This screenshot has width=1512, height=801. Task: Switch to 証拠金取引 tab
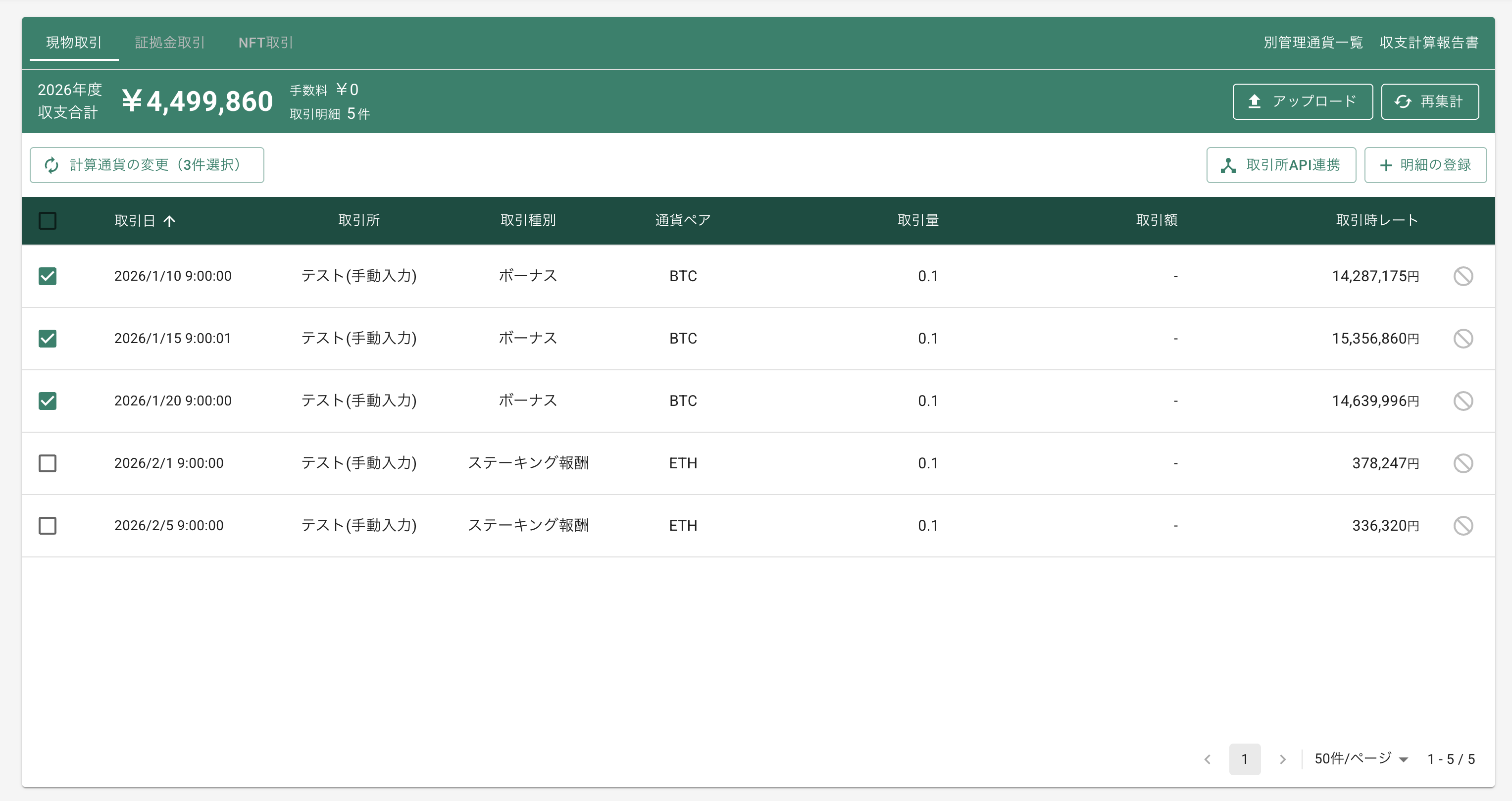pos(170,42)
